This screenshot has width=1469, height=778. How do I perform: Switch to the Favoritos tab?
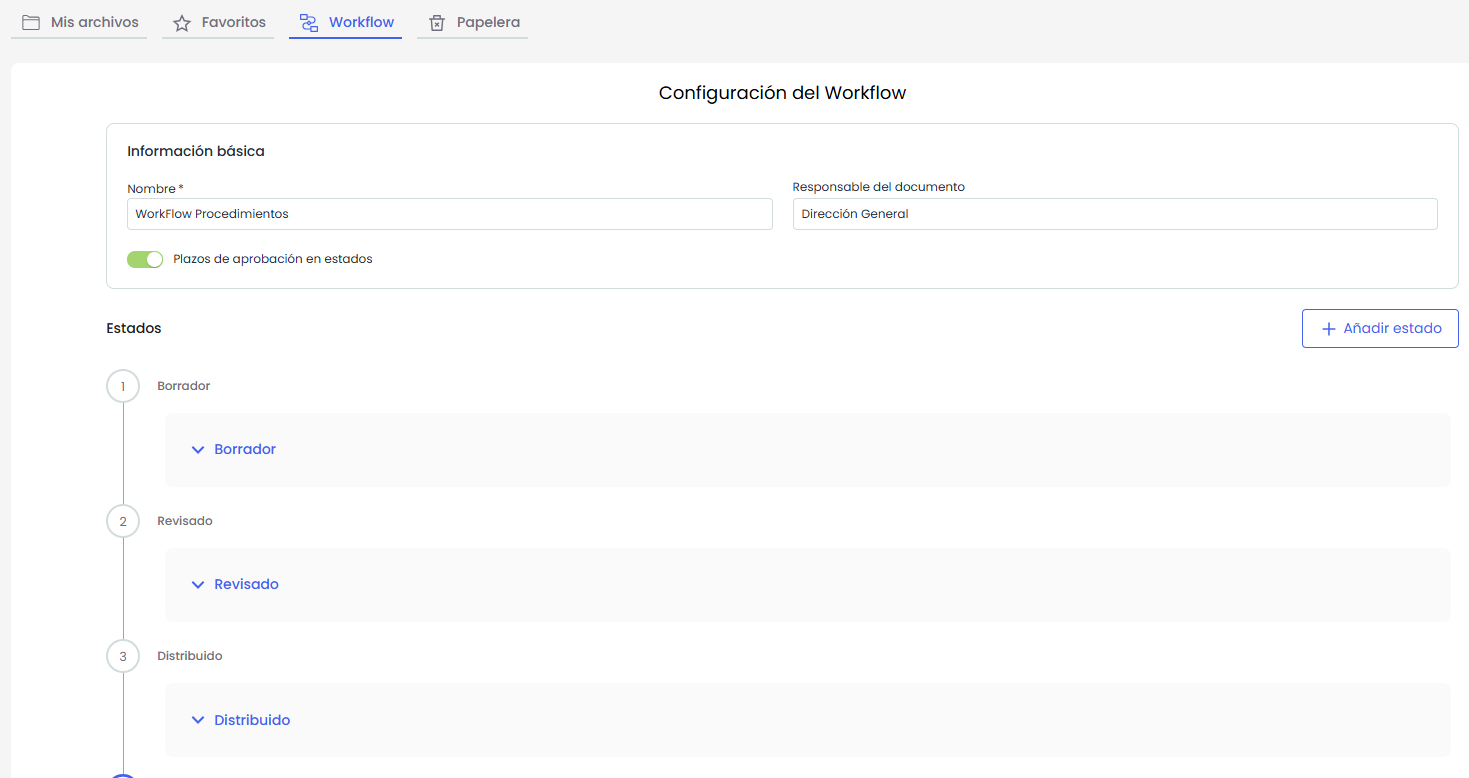(x=233, y=22)
